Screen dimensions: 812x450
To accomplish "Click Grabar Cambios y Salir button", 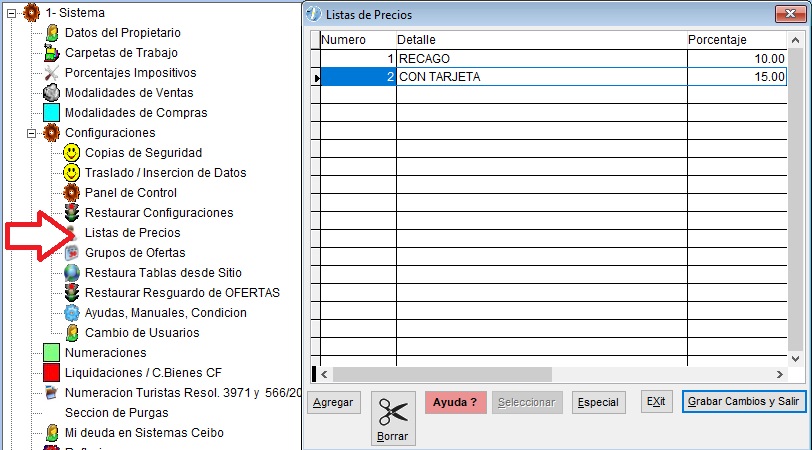I will point(745,402).
